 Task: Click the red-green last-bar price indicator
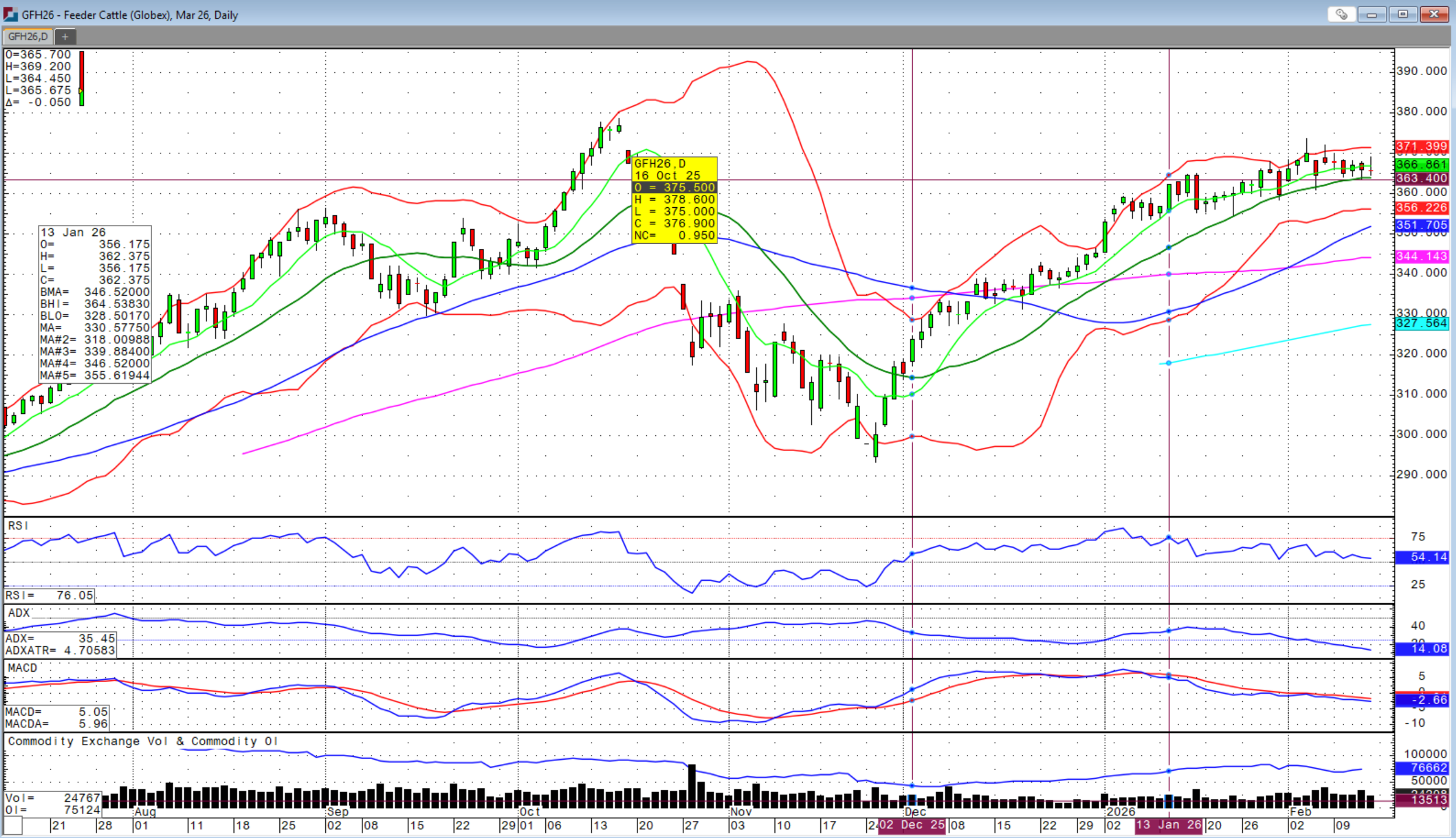pos(82,78)
